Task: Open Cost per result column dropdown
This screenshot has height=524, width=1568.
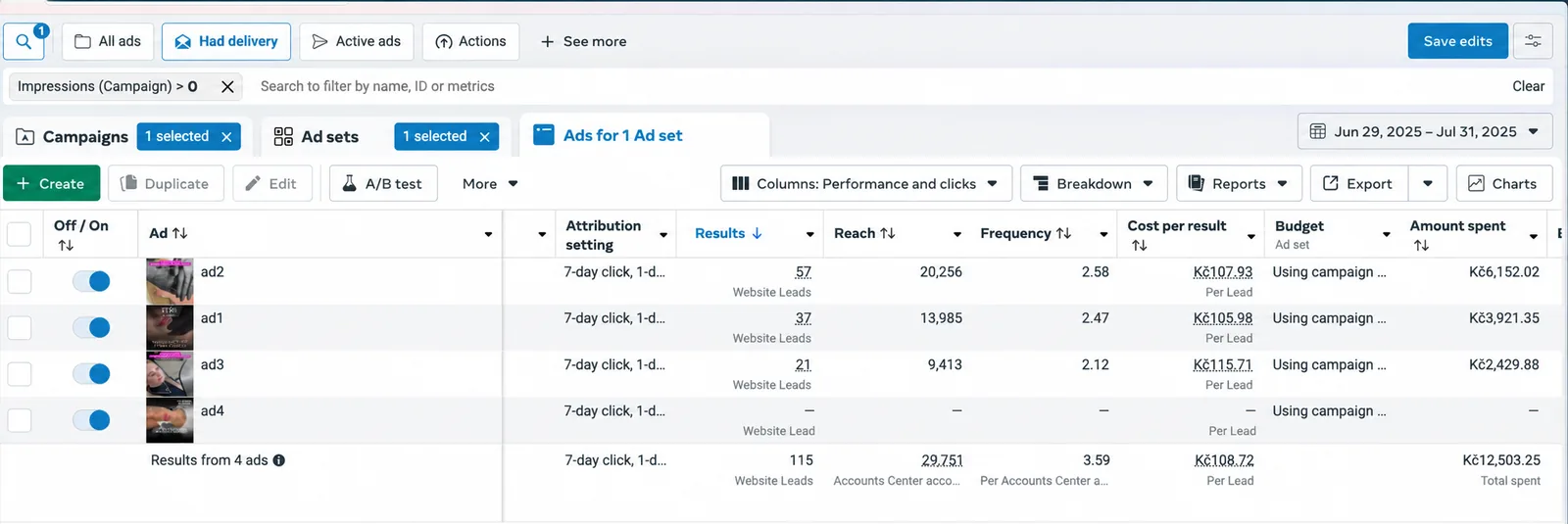Action: coord(1250,236)
